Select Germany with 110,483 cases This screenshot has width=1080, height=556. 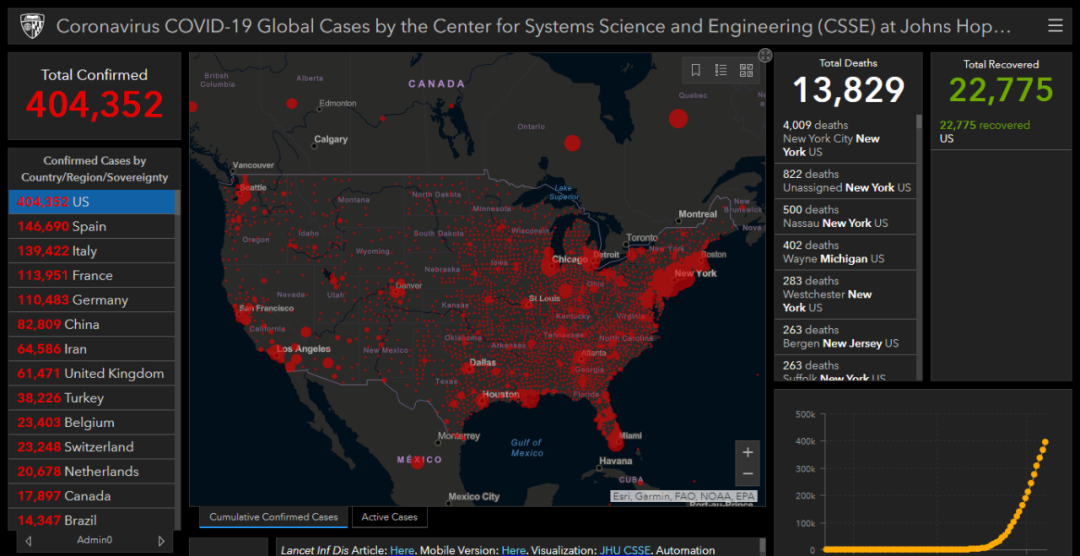tap(92, 300)
